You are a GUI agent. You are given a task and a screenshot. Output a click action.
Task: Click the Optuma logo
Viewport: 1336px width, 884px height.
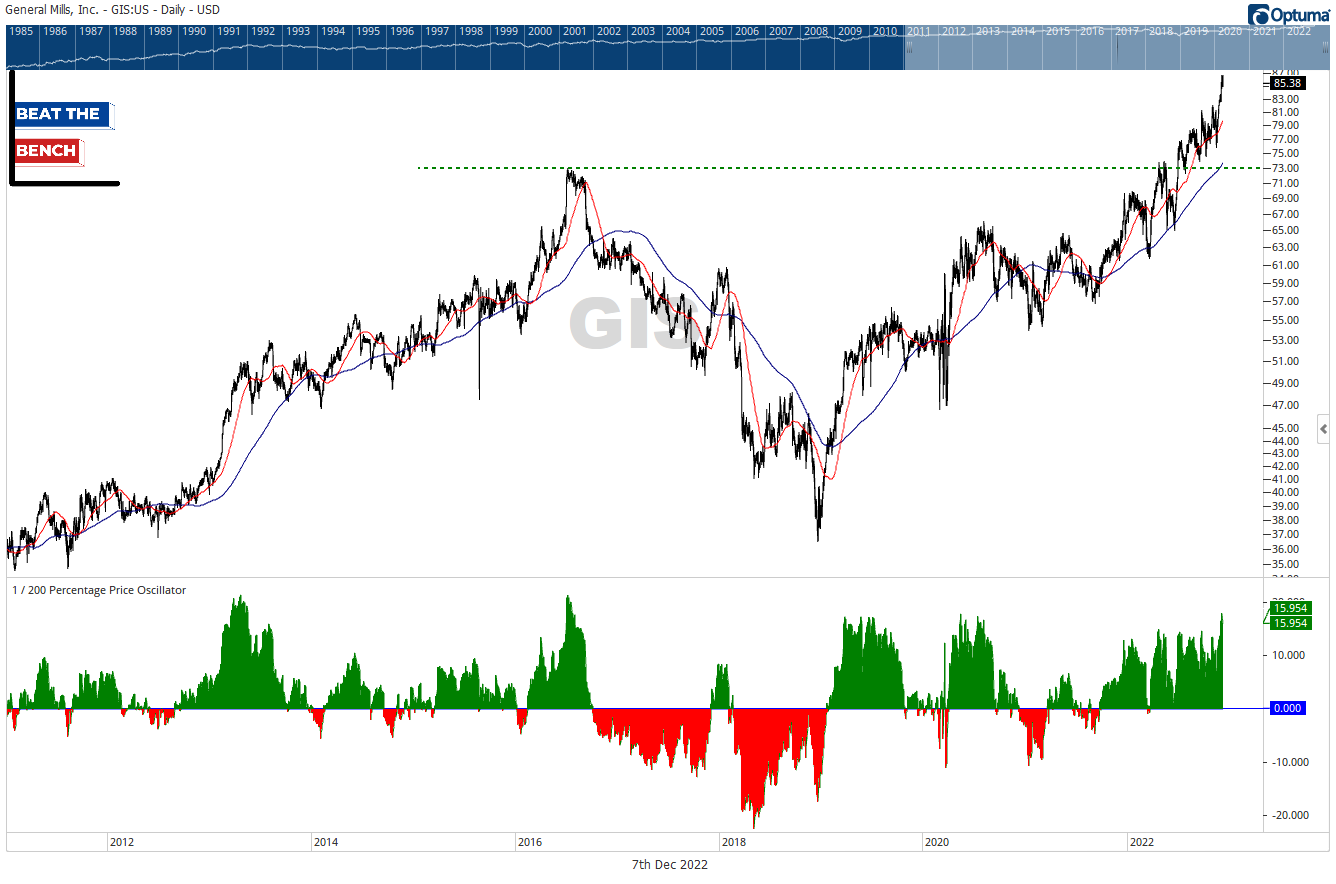(x=1289, y=13)
